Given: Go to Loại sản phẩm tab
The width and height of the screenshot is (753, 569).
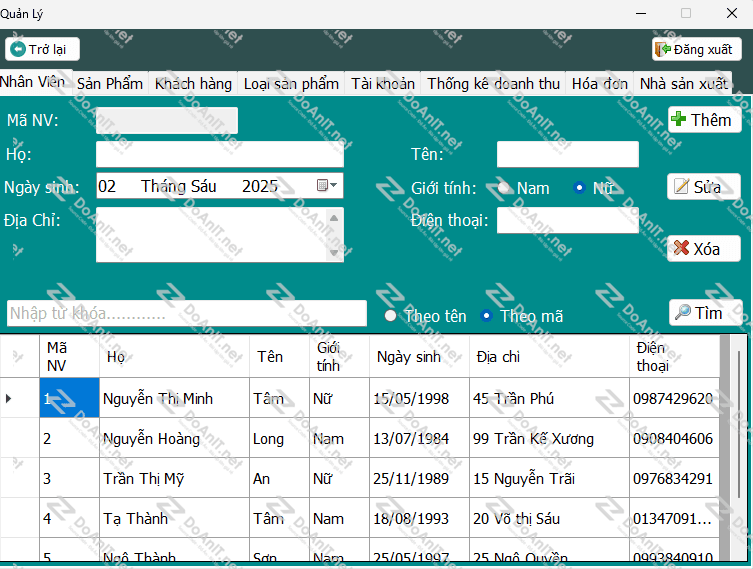Looking at the screenshot, I should pyautogui.click(x=291, y=84).
